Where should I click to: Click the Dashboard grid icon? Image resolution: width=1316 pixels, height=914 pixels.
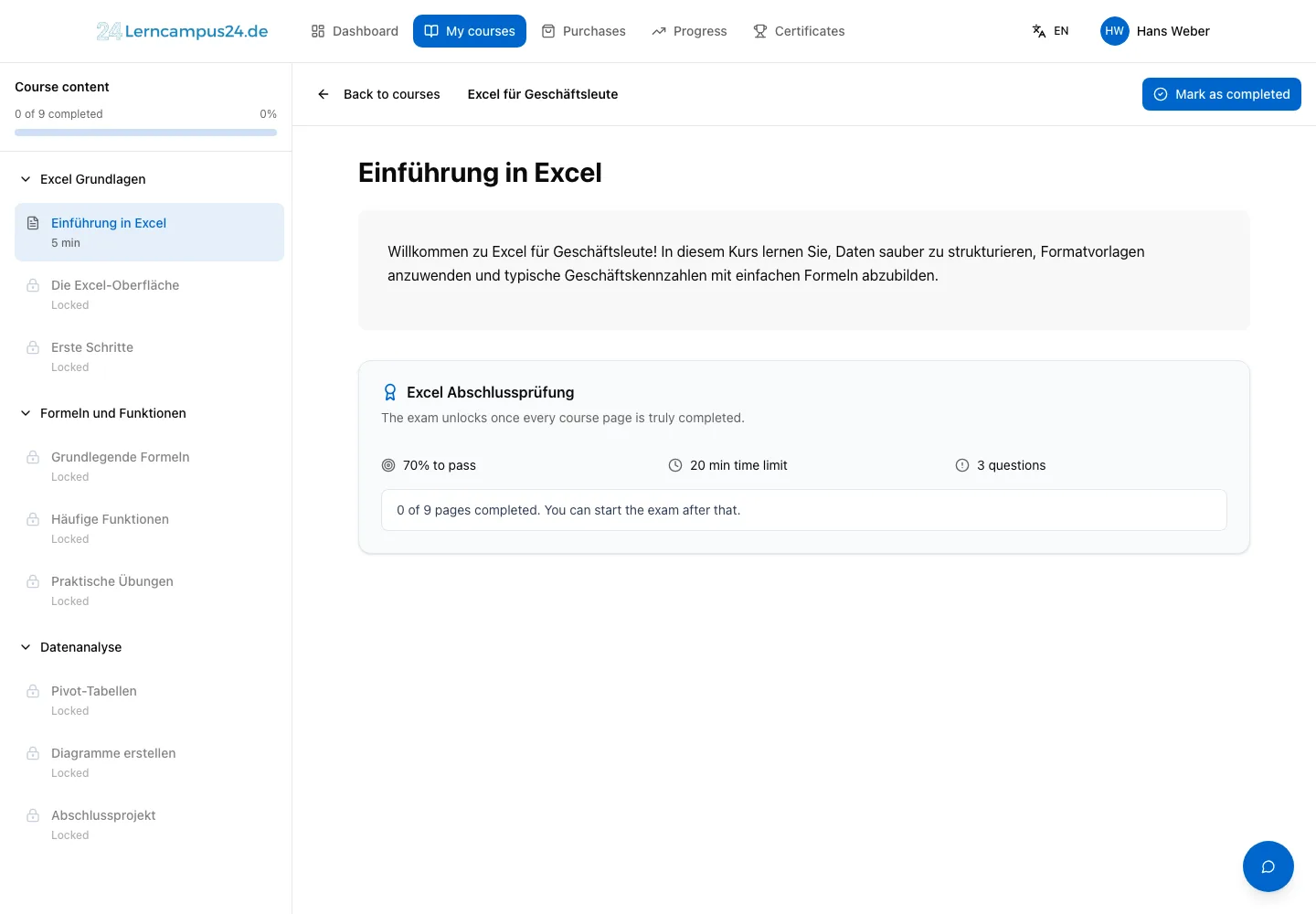(x=318, y=31)
